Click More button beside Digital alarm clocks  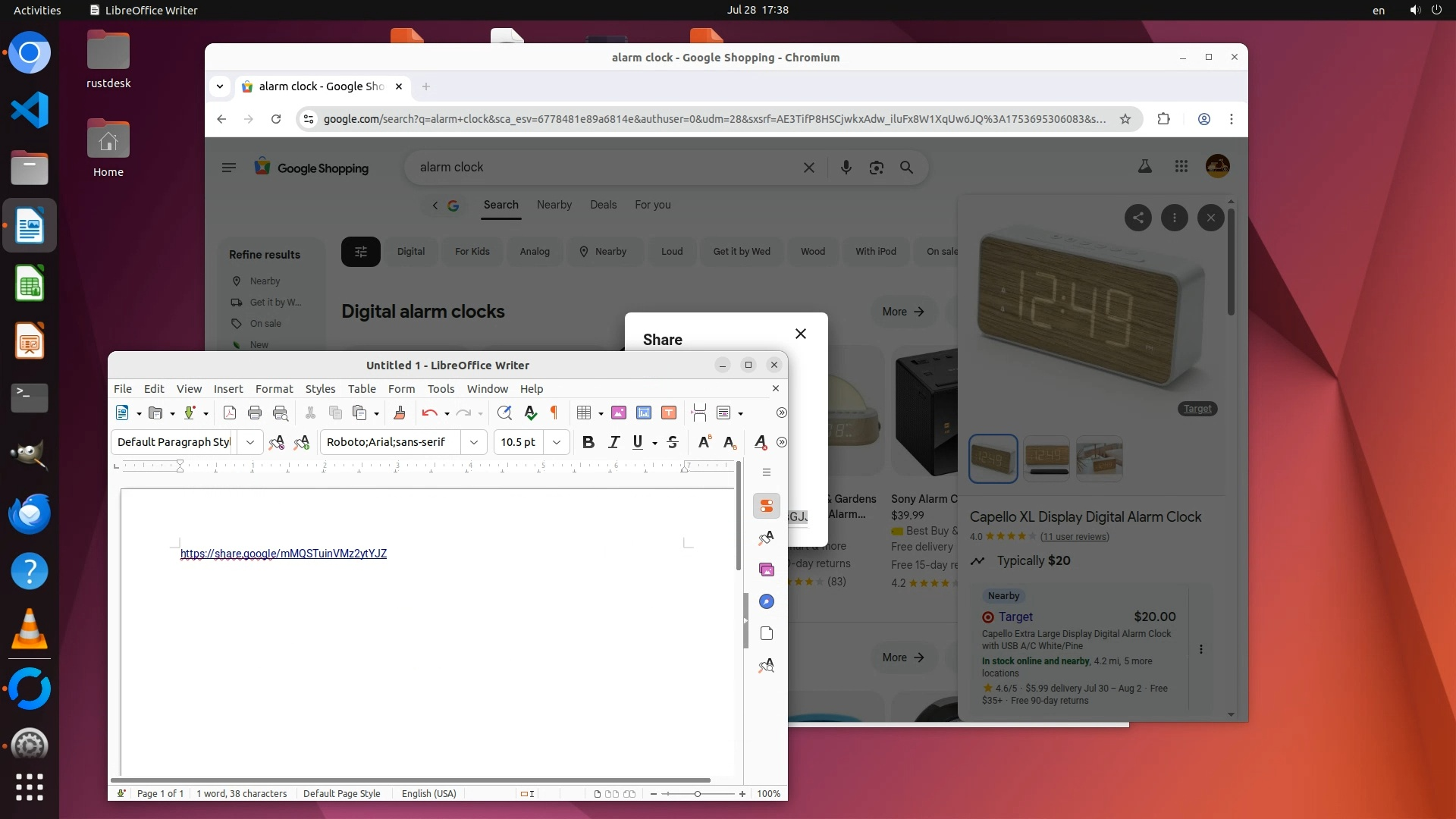(x=902, y=312)
